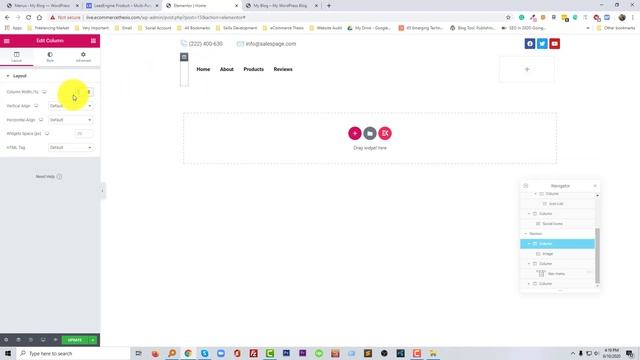Image resolution: width=640 pixels, height=360 pixels.
Task: Toggle responsive mode icon for Column Width
Action: click(x=44, y=92)
